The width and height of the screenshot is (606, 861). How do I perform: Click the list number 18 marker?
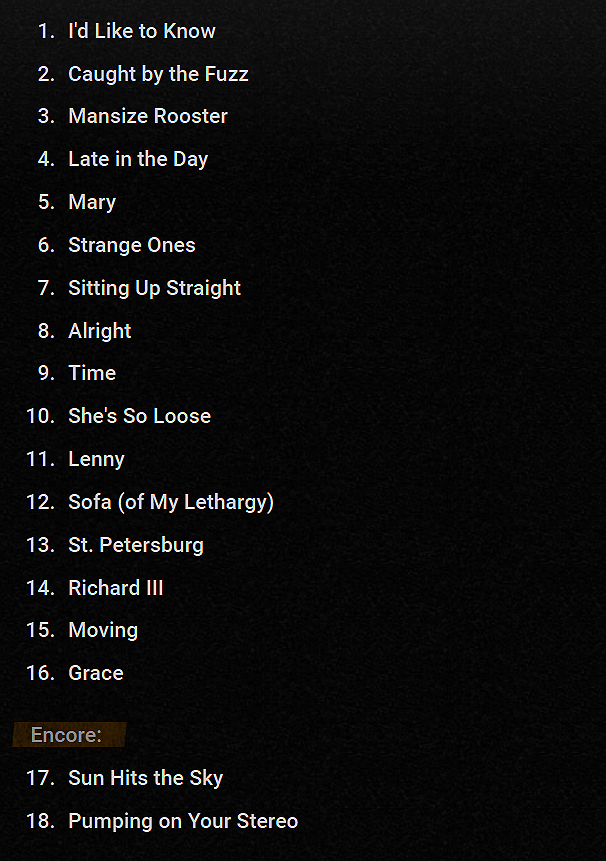tap(40, 821)
